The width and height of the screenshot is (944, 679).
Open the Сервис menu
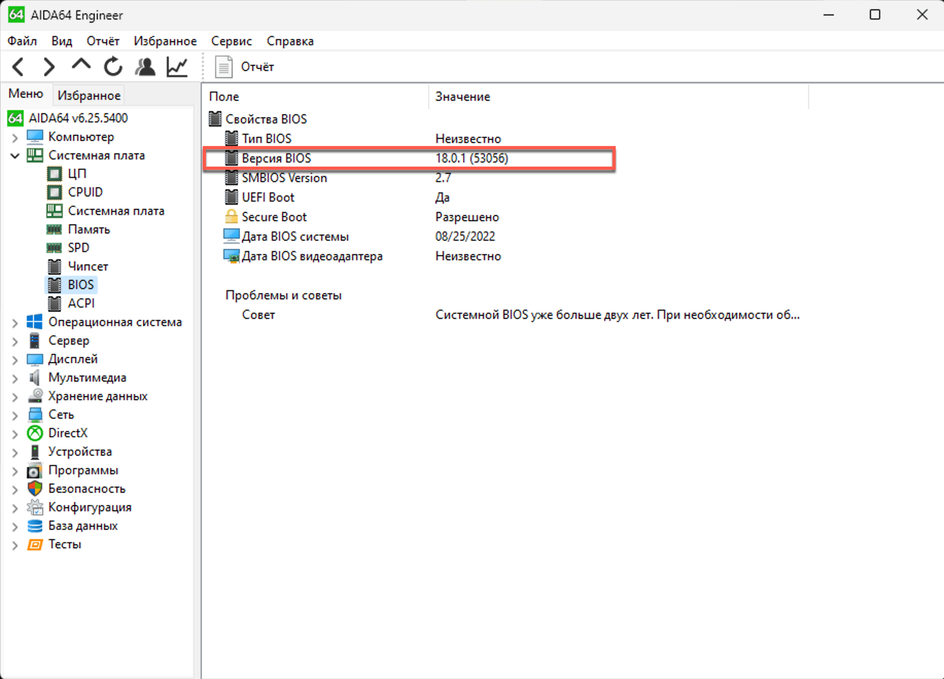(231, 41)
